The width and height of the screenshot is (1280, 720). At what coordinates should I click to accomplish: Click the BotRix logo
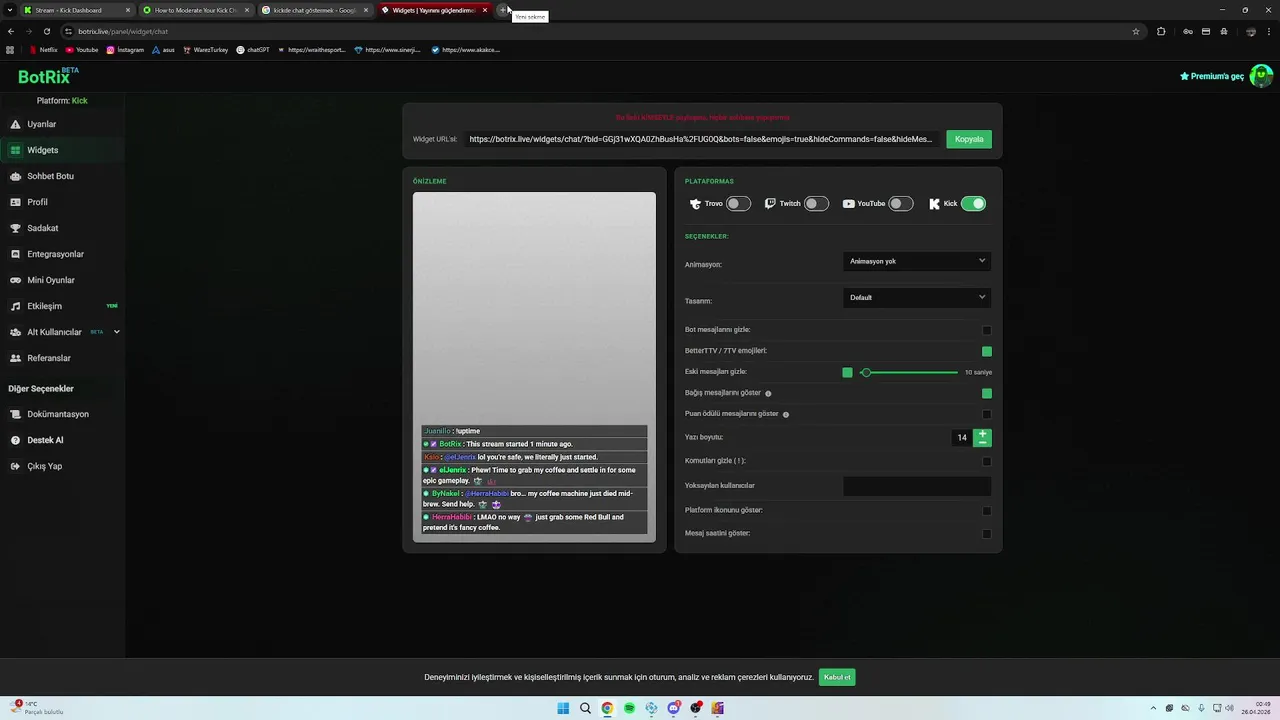tap(48, 76)
